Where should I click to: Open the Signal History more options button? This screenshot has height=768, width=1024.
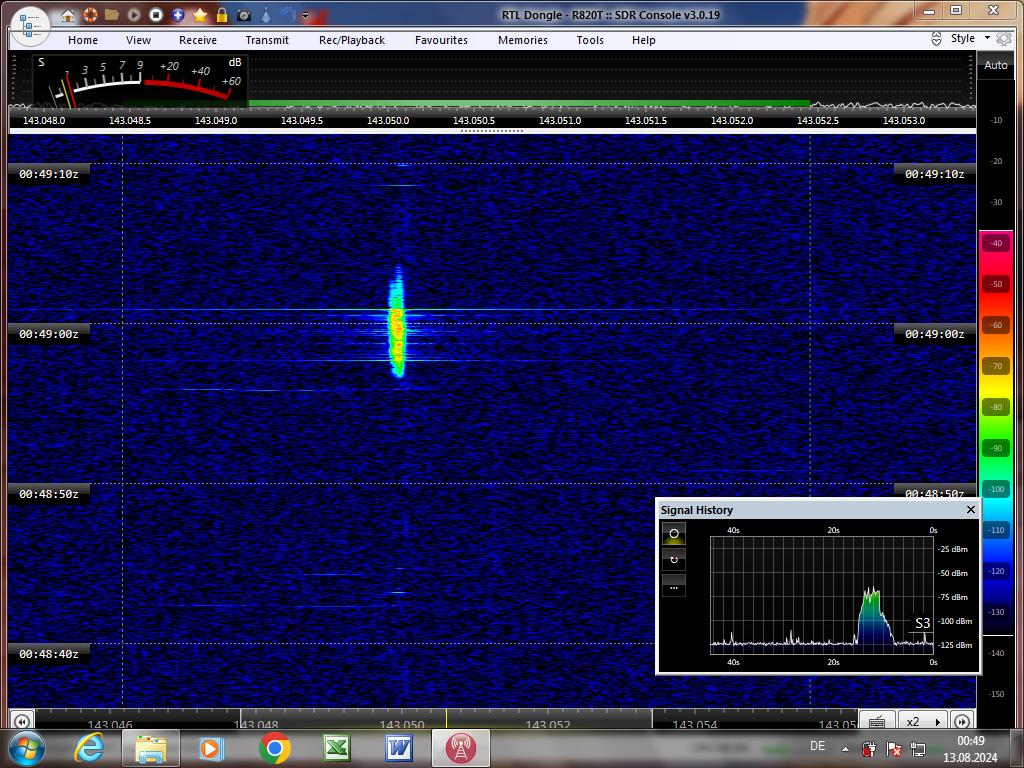(x=674, y=586)
